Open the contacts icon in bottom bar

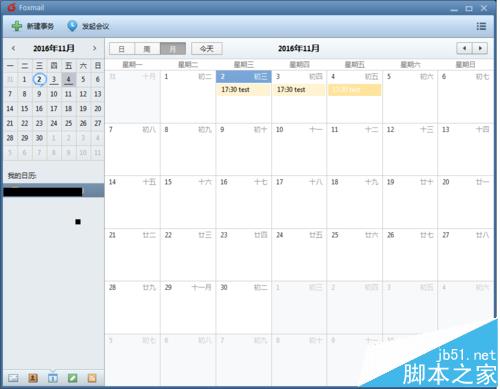(x=33, y=378)
